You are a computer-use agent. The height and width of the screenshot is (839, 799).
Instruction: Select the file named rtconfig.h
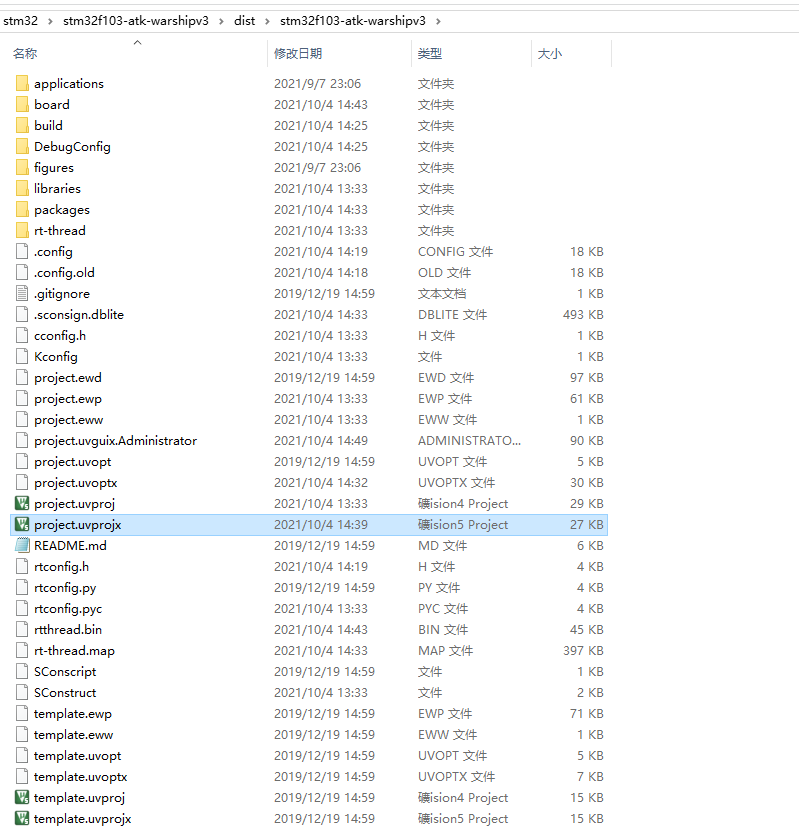tap(62, 567)
